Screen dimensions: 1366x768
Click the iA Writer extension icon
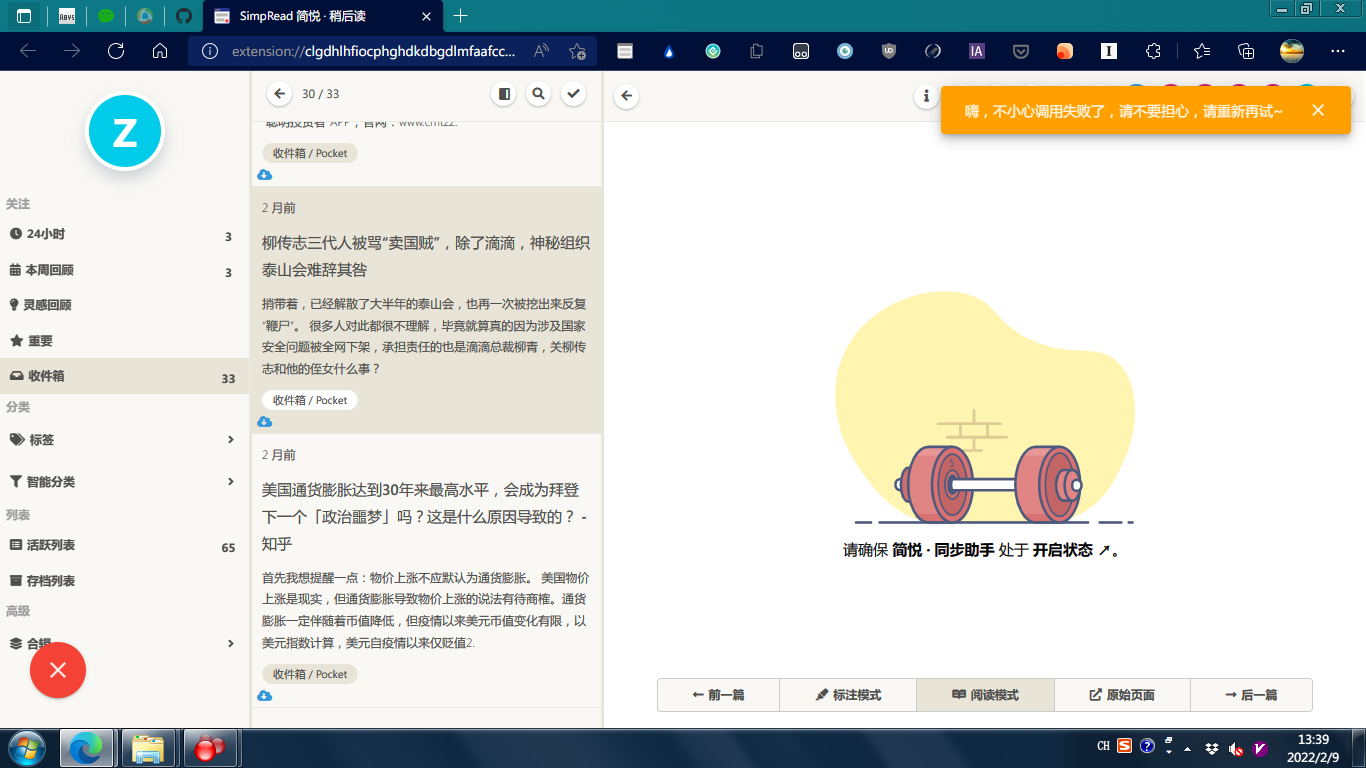pos(977,51)
